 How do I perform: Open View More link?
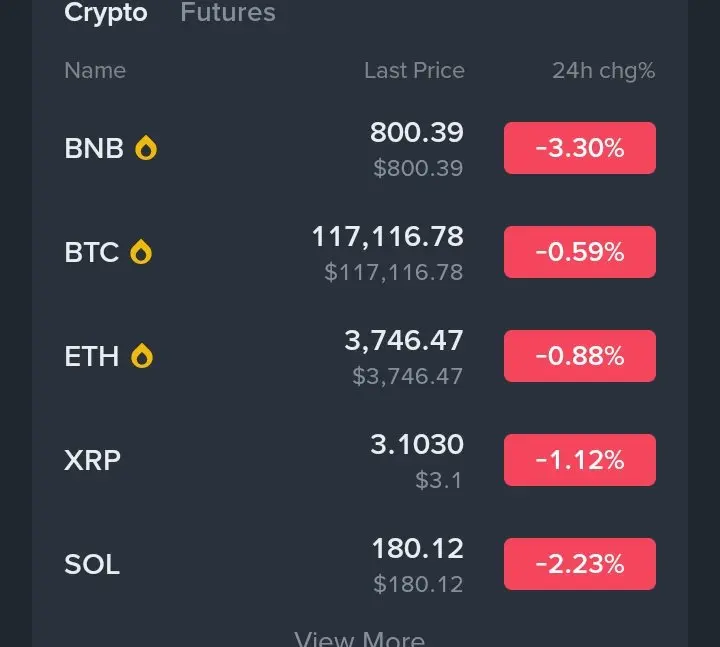360,638
